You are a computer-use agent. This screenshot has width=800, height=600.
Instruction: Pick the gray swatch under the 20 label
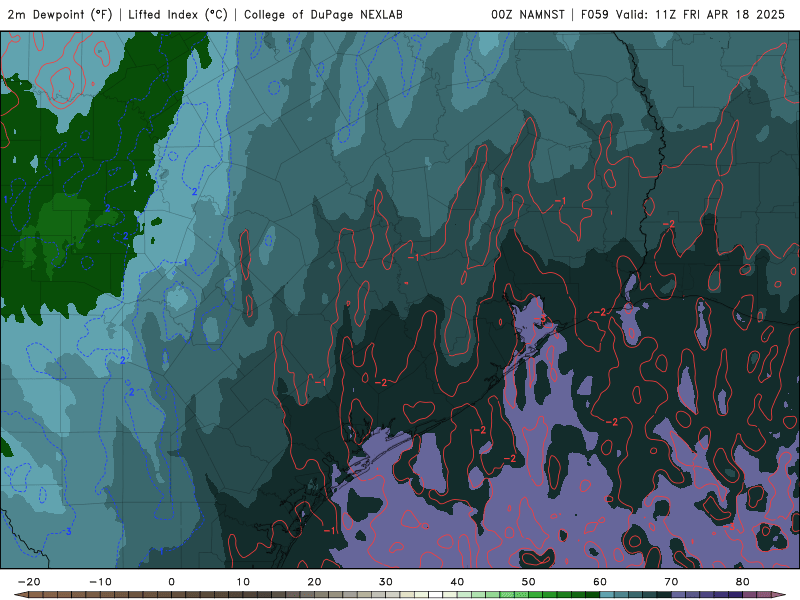(321, 595)
